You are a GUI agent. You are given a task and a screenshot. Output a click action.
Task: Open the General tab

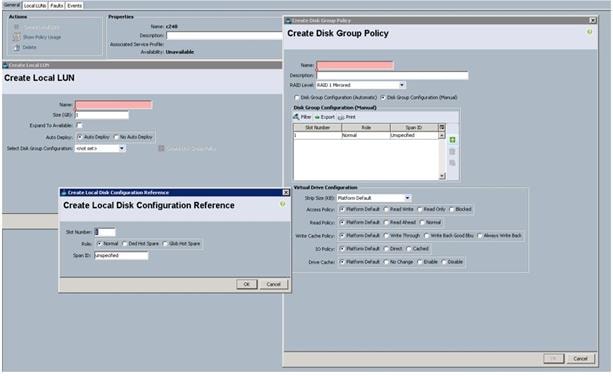[x=11, y=5]
